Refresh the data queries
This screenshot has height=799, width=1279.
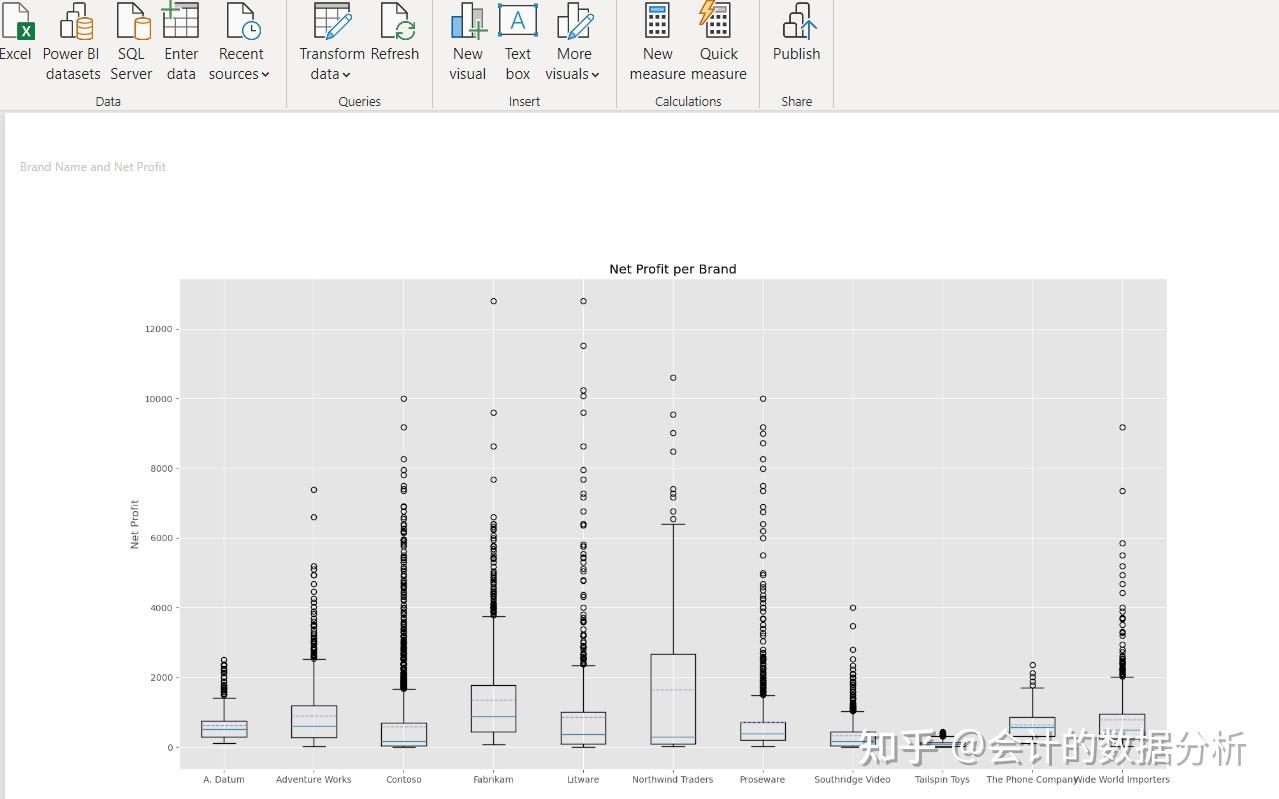pos(395,34)
